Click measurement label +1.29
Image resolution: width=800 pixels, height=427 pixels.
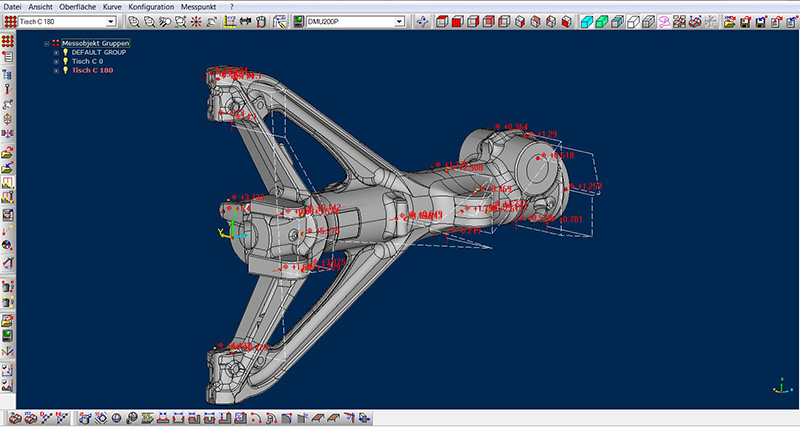(546, 135)
